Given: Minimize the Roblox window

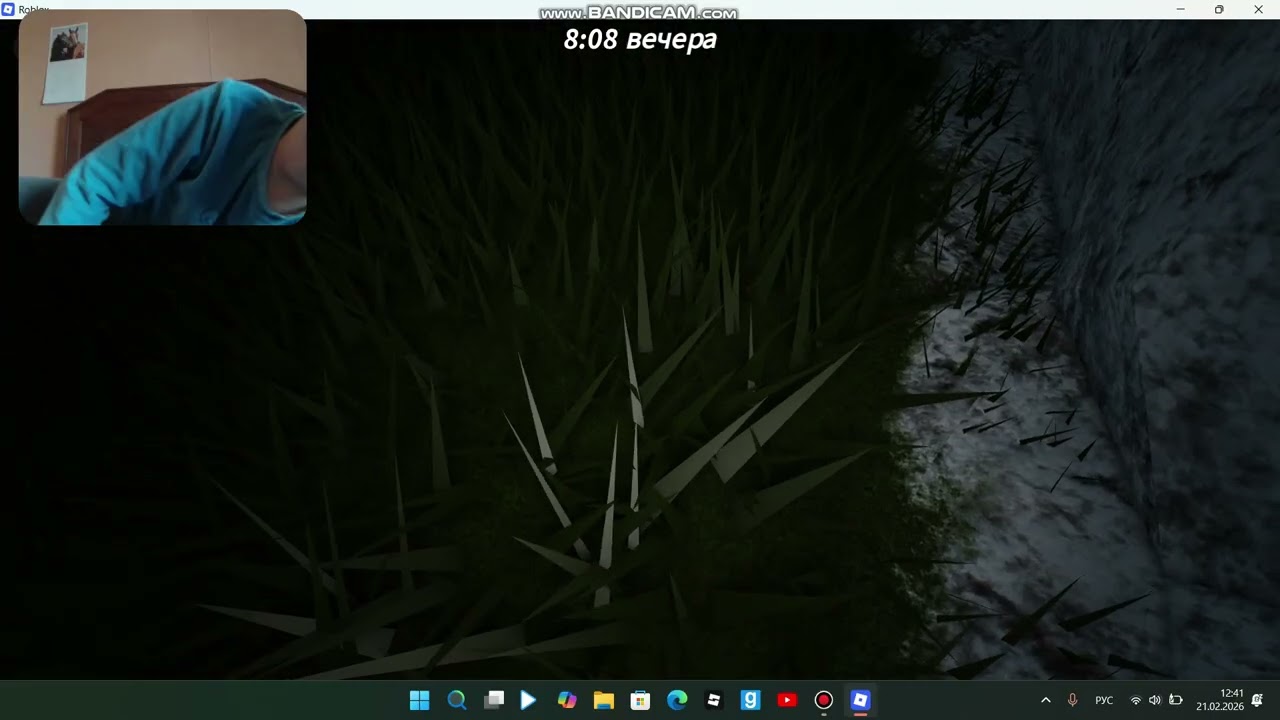Looking at the screenshot, I should coord(1181,9).
